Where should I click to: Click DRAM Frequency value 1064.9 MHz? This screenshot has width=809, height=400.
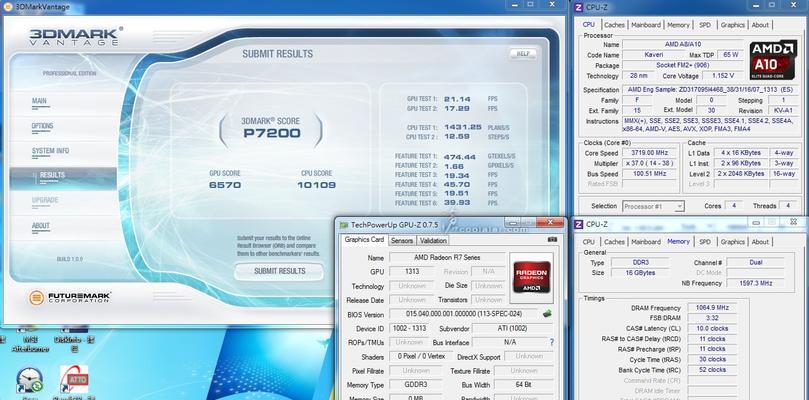pos(712,308)
